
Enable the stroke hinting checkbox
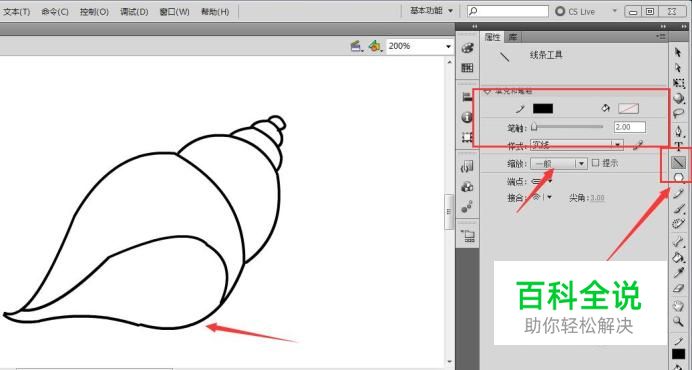[x=595, y=163]
